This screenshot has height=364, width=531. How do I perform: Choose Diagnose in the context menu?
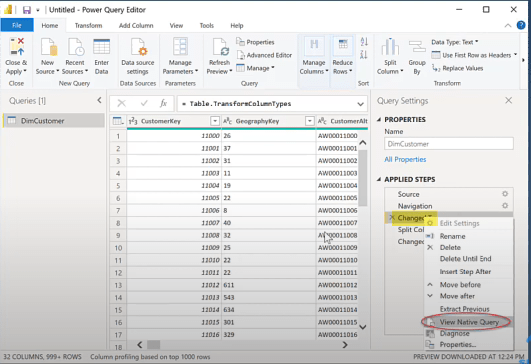click(x=469, y=334)
